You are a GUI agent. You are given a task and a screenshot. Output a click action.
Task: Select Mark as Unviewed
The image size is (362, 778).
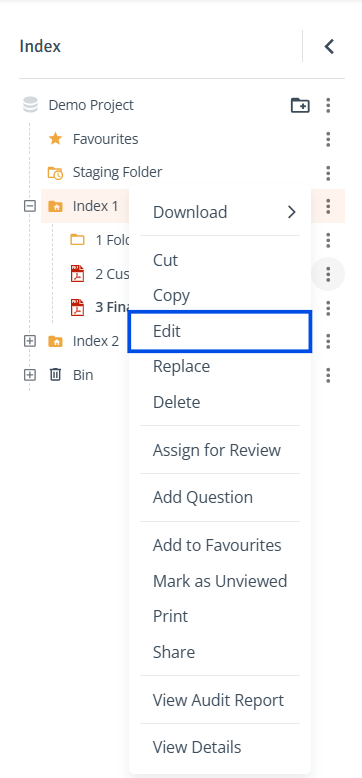coord(220,581)
